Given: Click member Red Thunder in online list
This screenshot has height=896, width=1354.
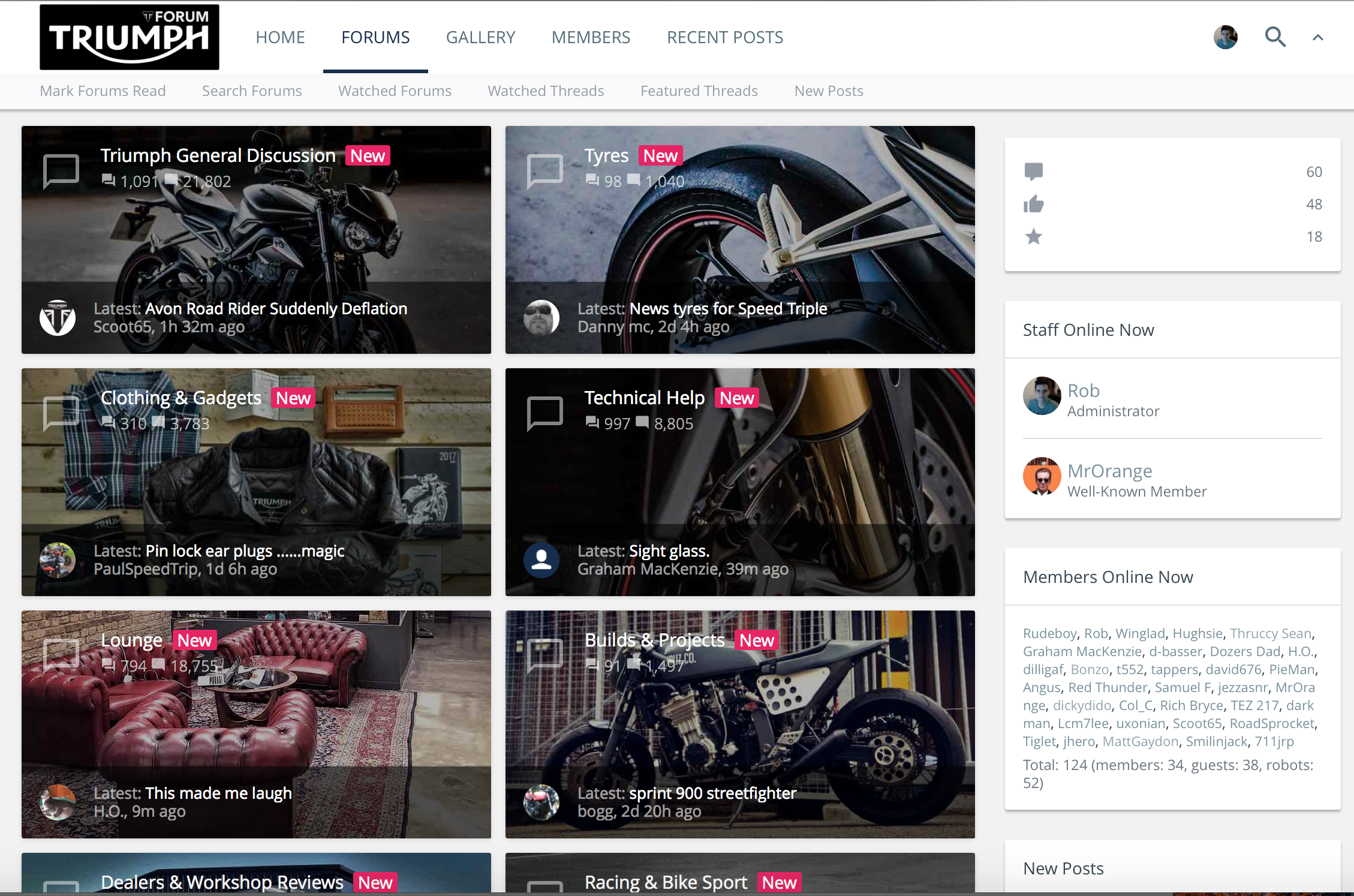Looking at the screenshot, I should (x=1108, y=687).
